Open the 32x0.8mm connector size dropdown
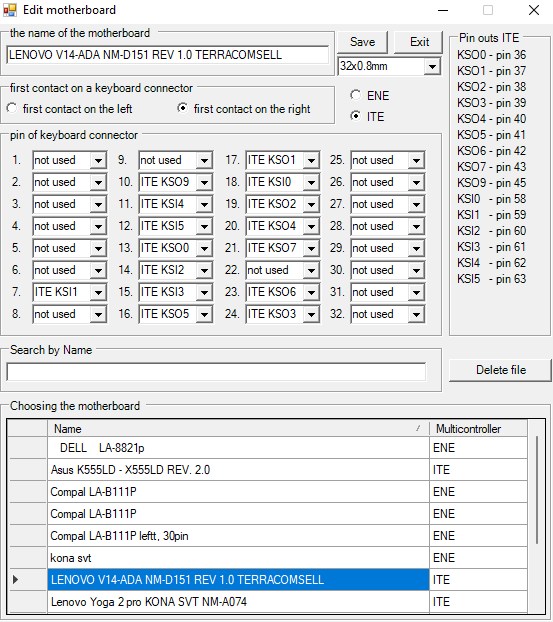Screen dimensions: 553x622 (432, 66)
